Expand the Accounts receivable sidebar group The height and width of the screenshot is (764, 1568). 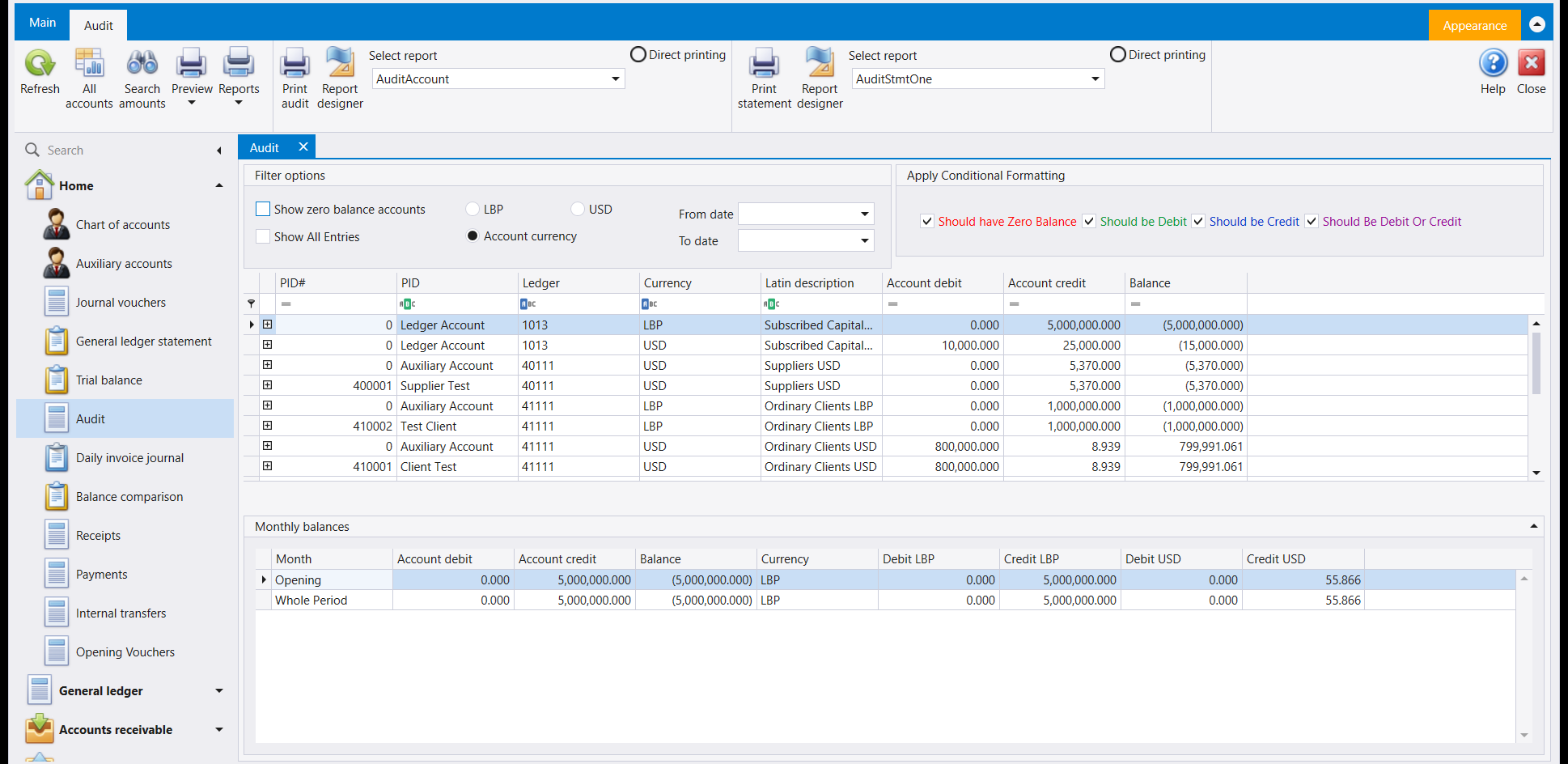[x=219, y=729]
